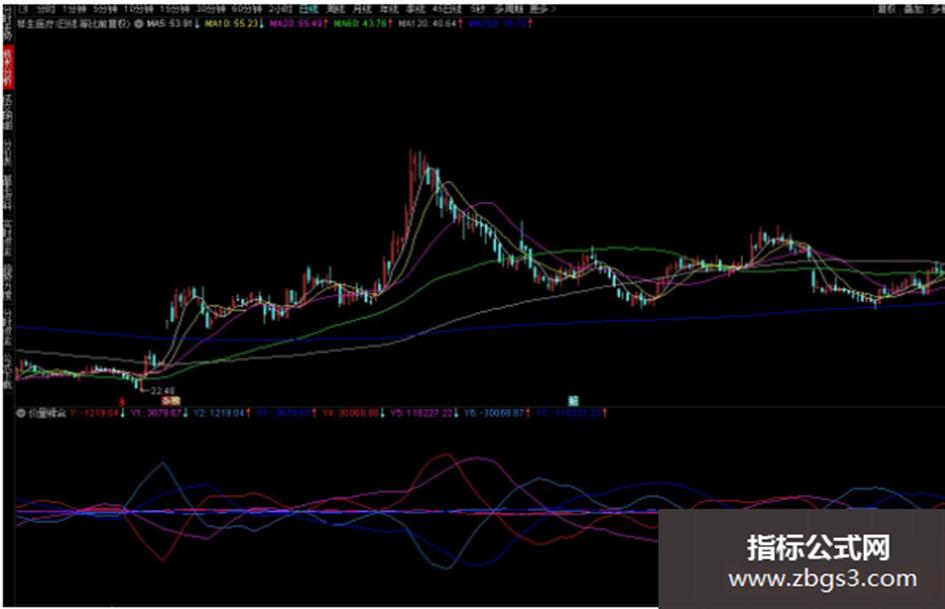Switch to the 45日线 period tab

447,10
